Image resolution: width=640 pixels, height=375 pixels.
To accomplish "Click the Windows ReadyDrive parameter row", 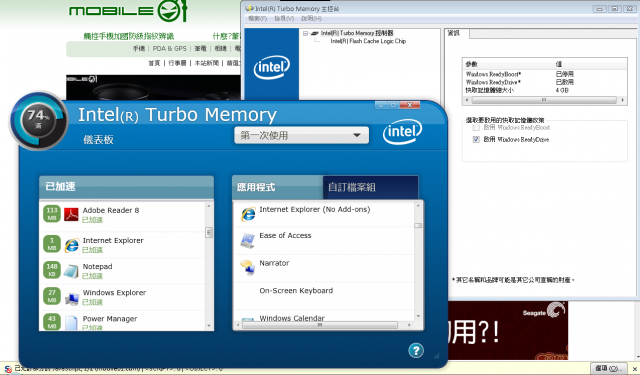I will [x=545, y=82].
